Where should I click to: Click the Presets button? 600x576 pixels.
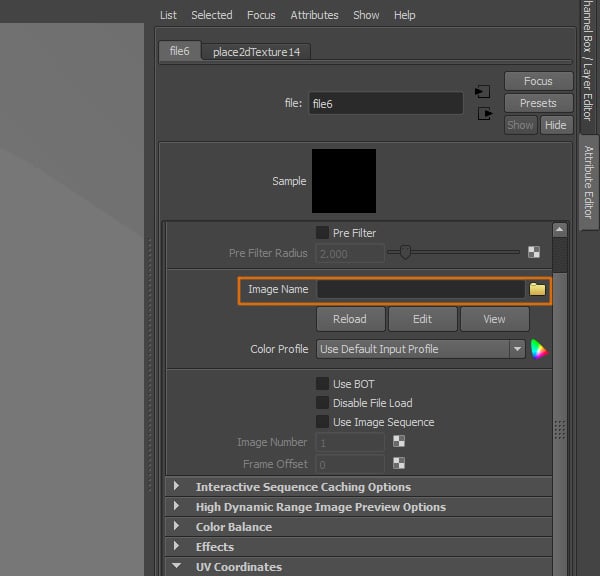coord(538,103)
